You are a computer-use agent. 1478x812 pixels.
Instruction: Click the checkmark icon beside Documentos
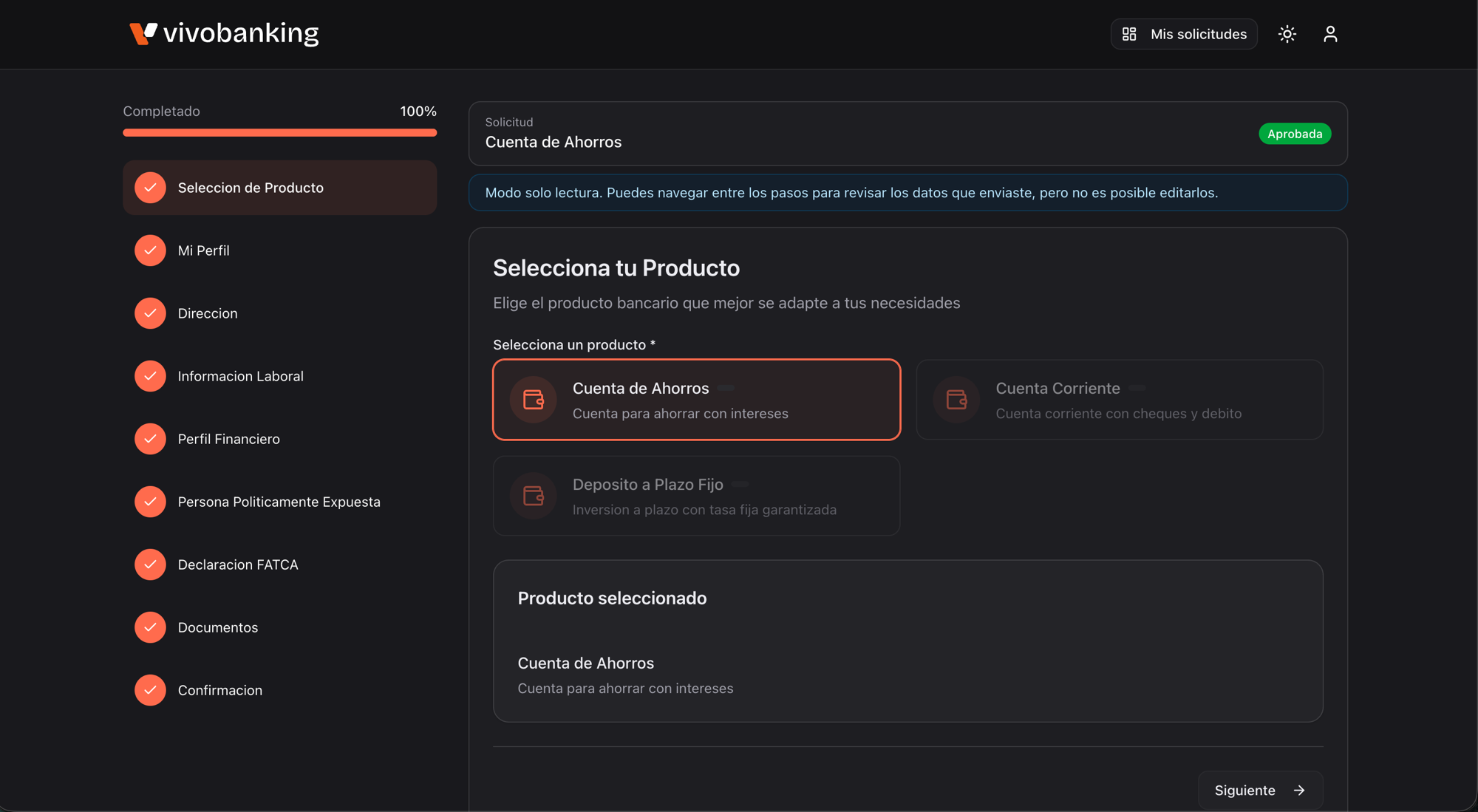(150, 627)
